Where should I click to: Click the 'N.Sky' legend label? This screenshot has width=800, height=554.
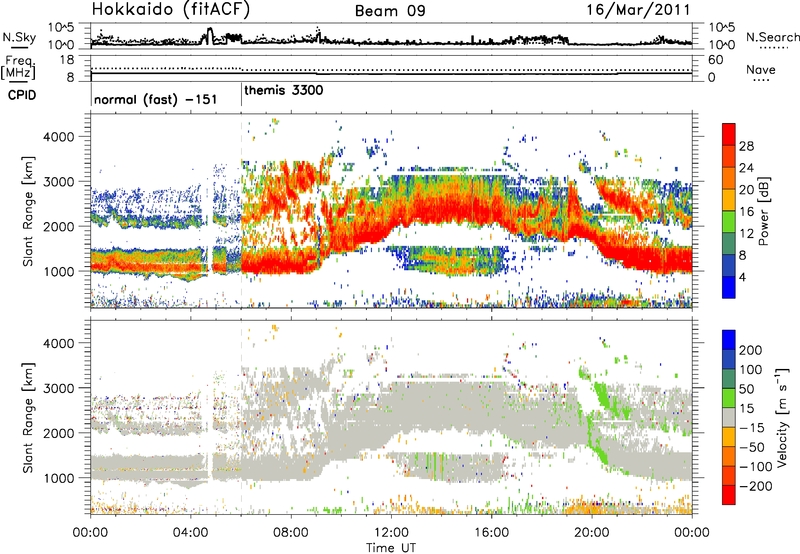(19, 37)
